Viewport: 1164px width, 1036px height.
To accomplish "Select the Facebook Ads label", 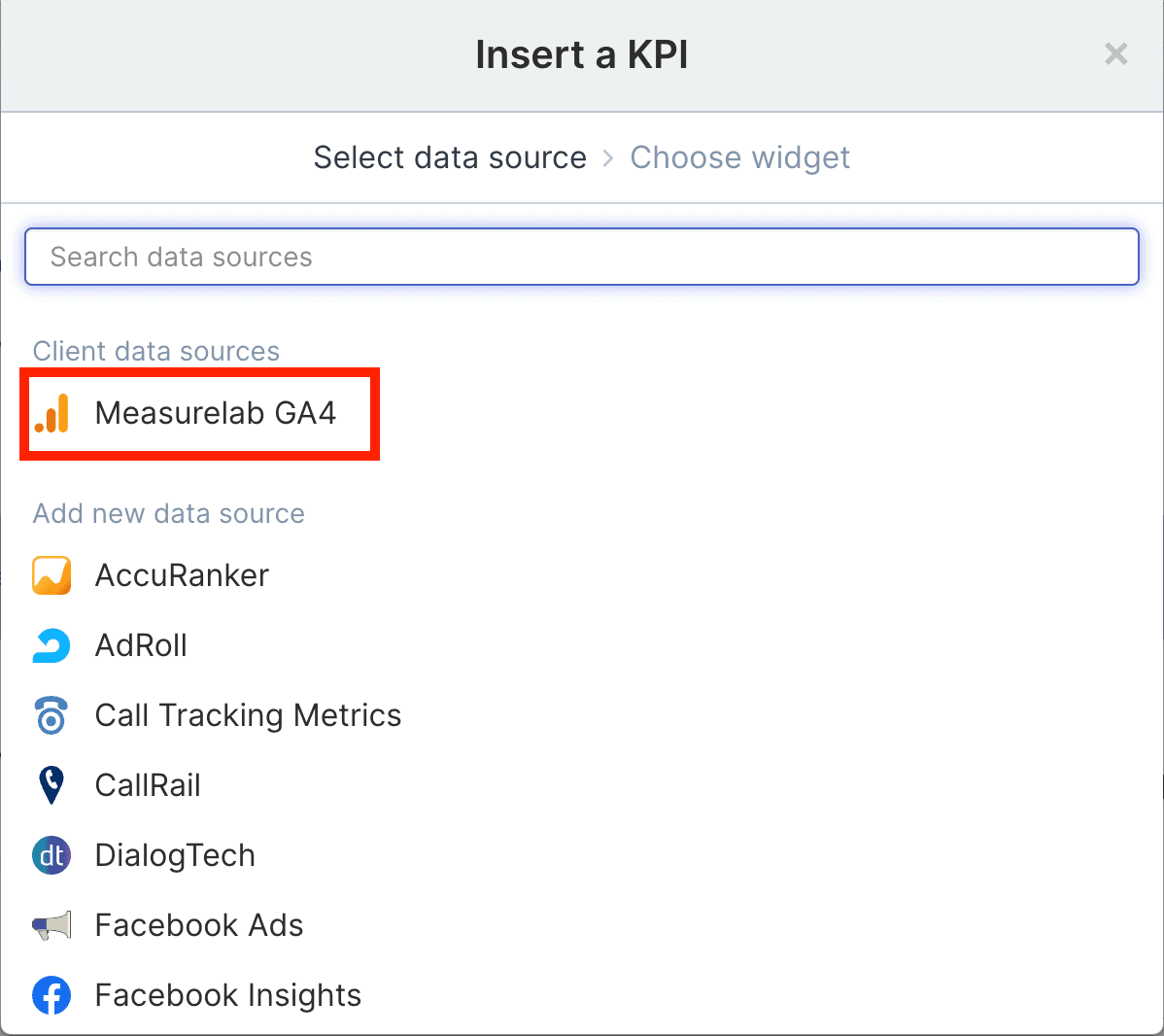I will pyautogui.click(x=199, y=925).
